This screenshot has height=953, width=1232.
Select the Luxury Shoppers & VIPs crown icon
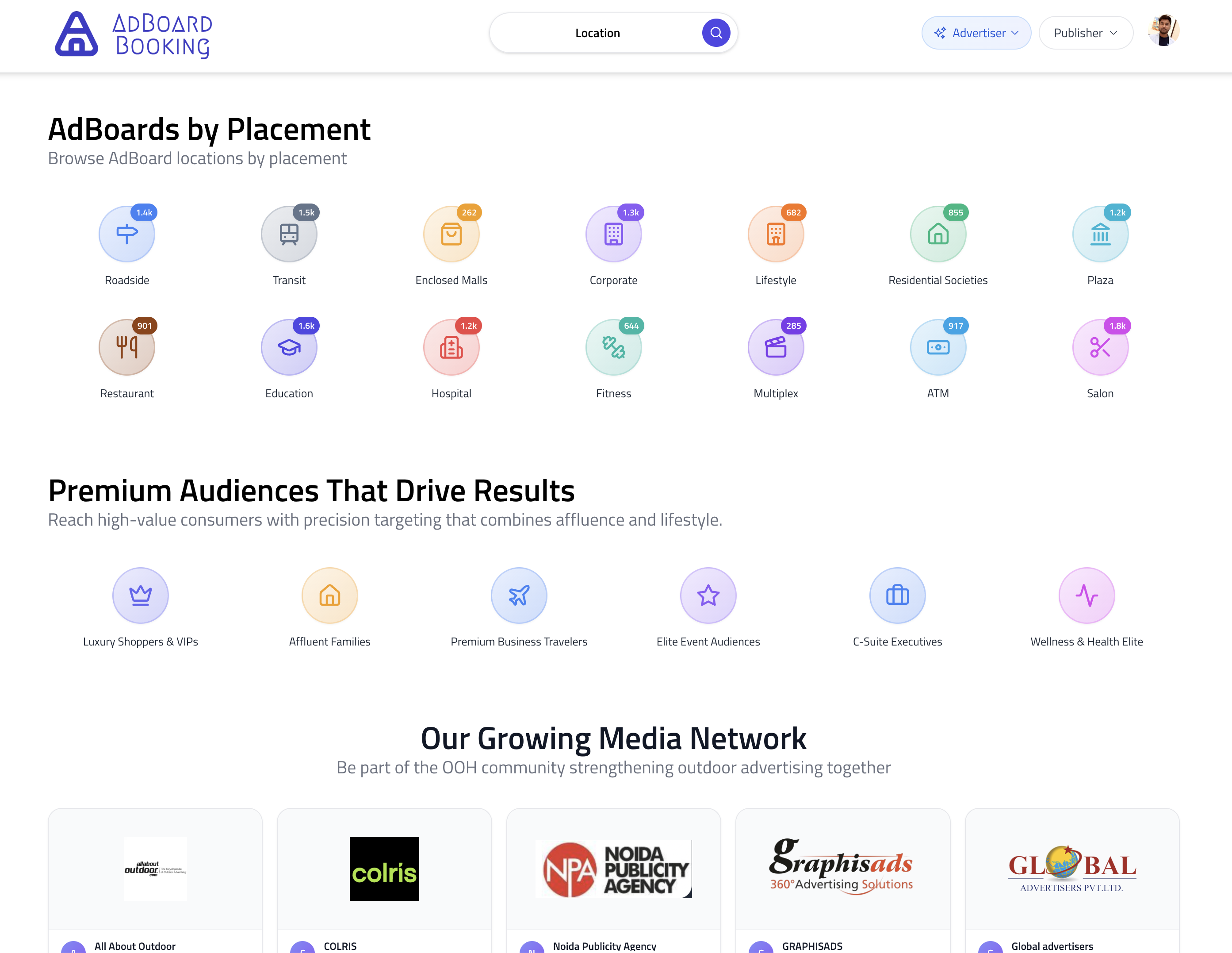click(141, 595)
